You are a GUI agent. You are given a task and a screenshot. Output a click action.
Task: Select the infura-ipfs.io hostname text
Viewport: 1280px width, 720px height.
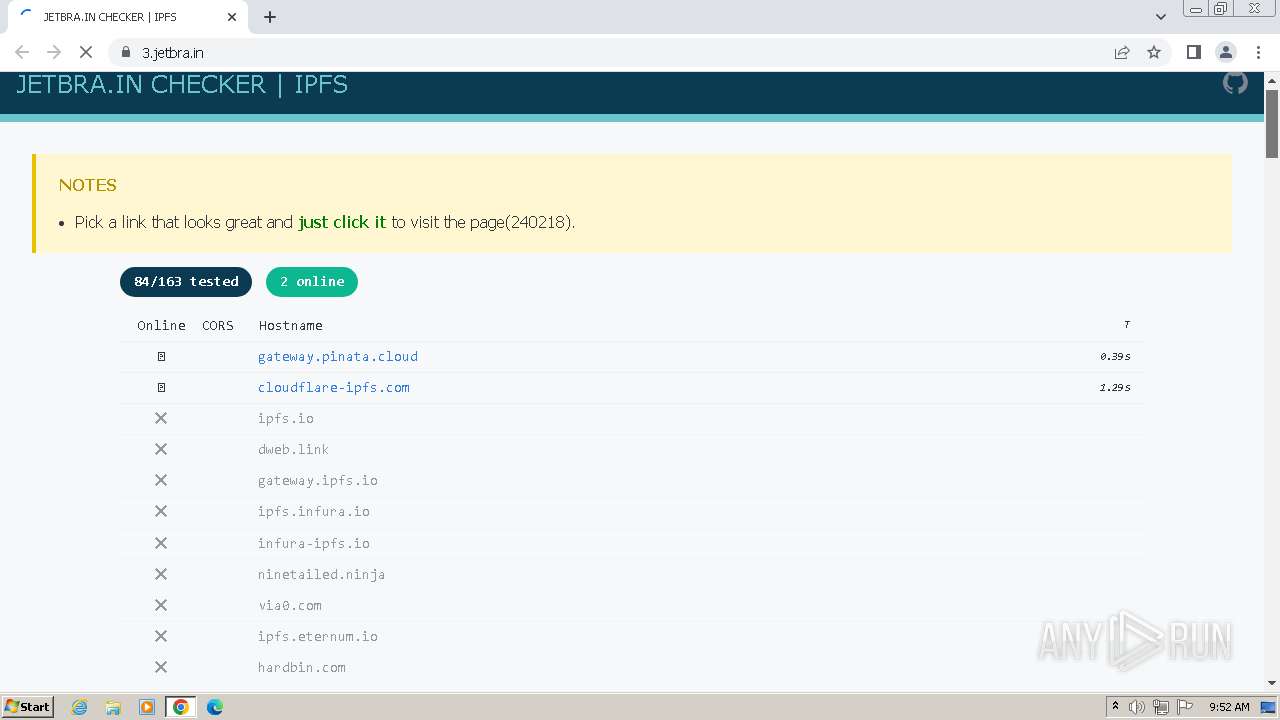[x=314, y=543]
